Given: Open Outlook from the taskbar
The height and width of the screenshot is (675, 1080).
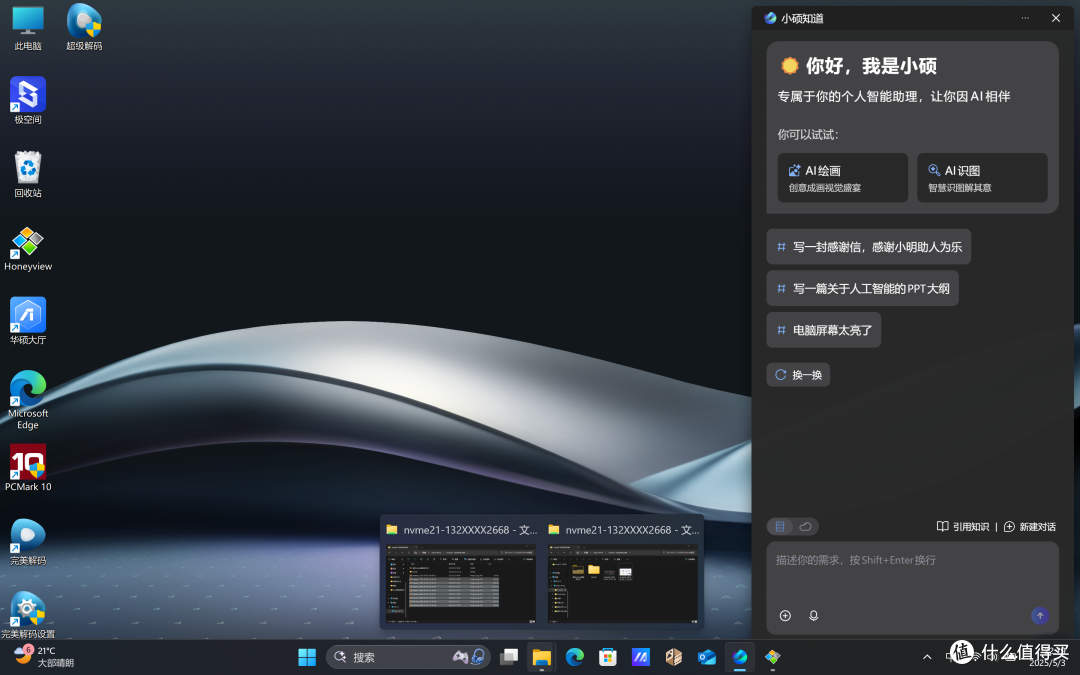Looking at the screenshot, I should click(707, 657).
